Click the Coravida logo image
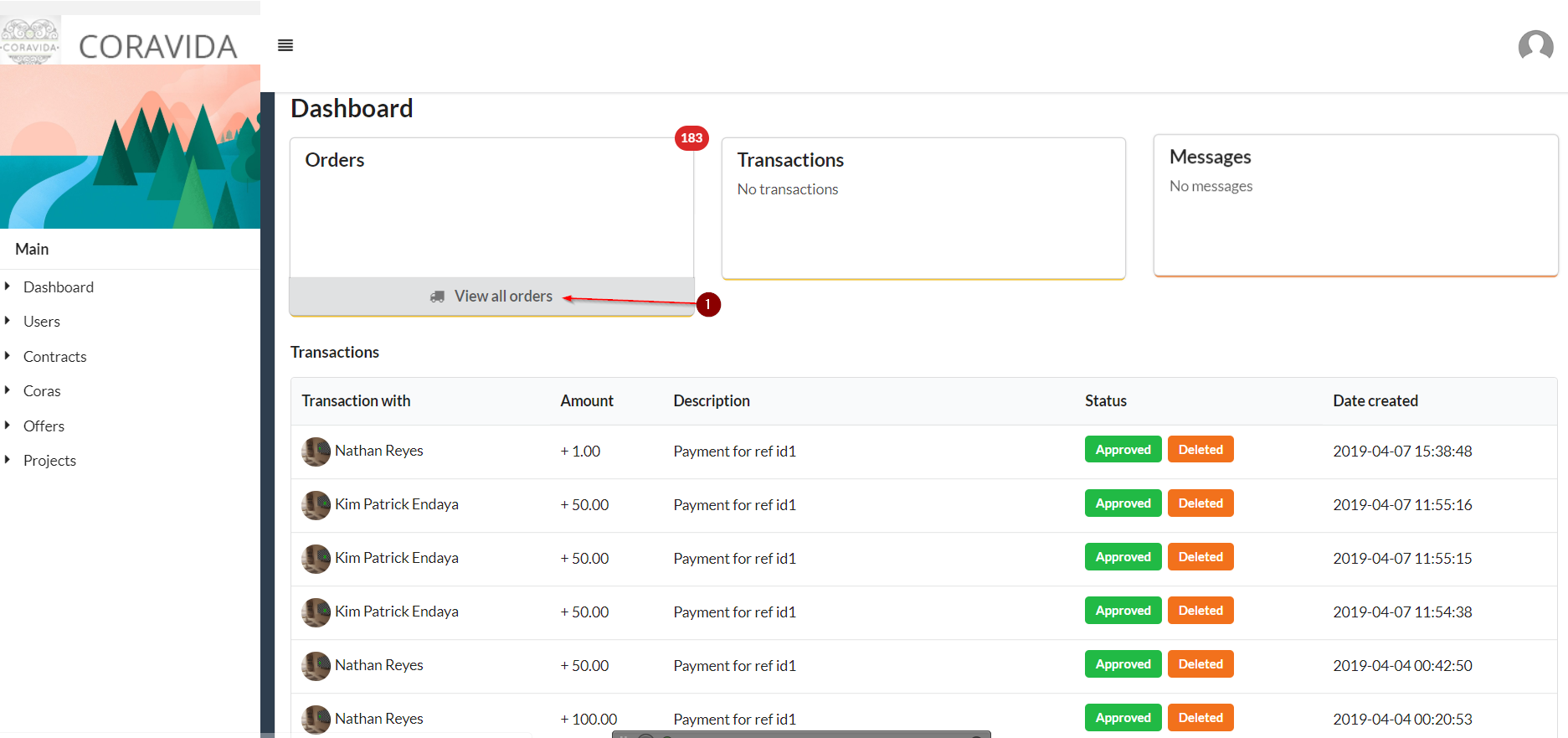Viewport: 1568px width, 738px height. tap(30, 41)
